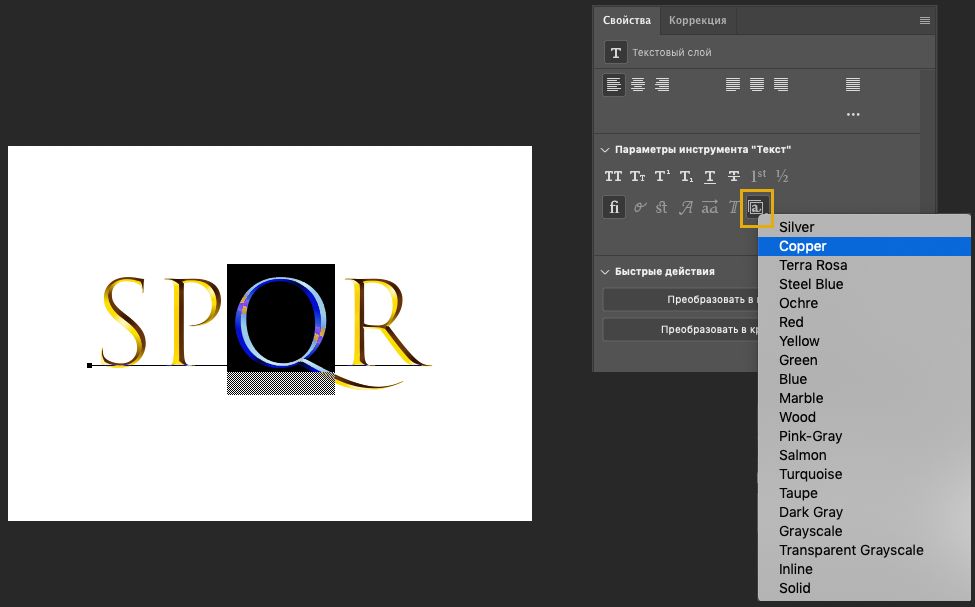The image size is (975, 607).
Task: Right align the text paragraph
Action: tap(661, 85)
